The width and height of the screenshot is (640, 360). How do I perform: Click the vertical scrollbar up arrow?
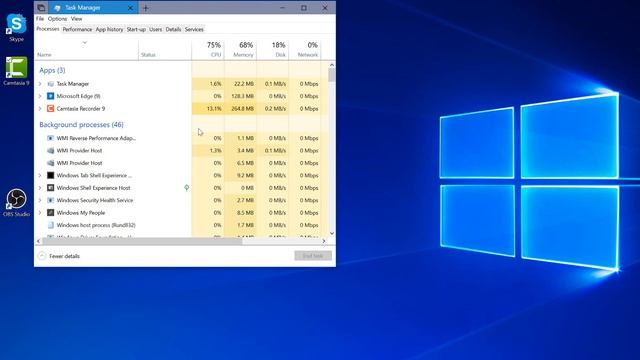click(332, 65)
